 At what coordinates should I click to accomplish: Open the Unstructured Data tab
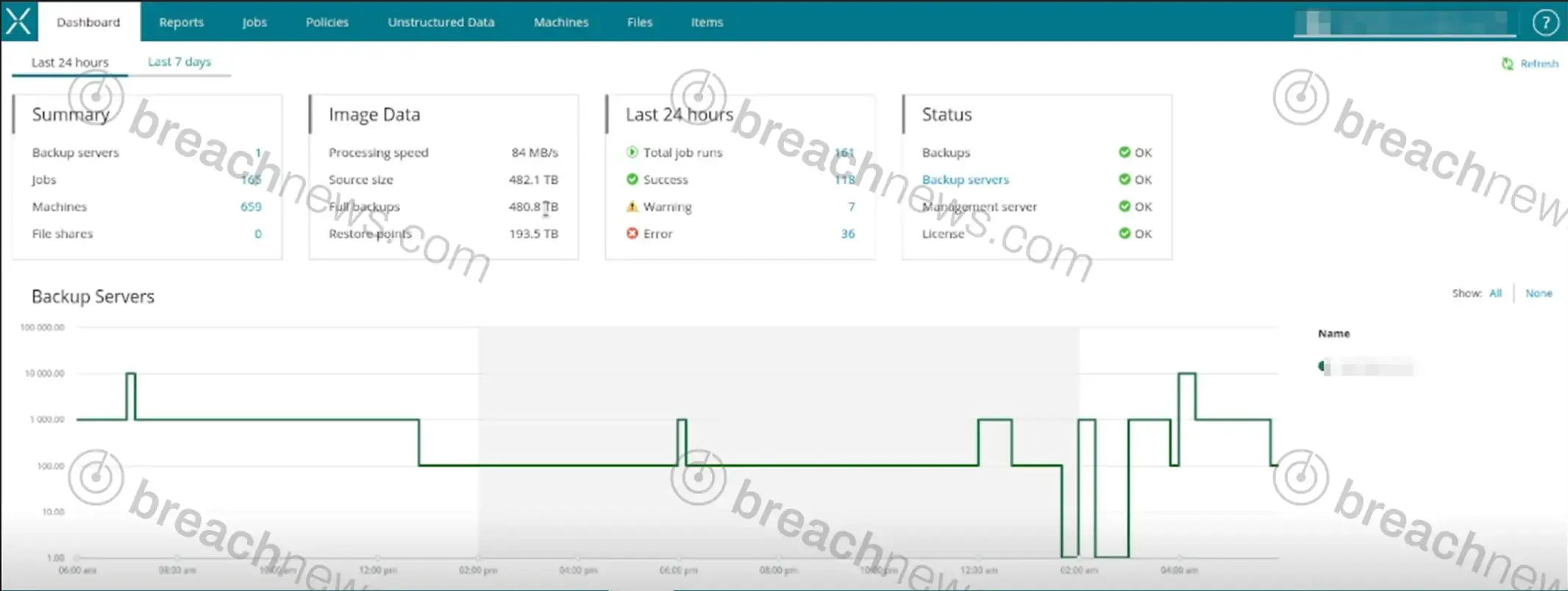coord(441,22)
